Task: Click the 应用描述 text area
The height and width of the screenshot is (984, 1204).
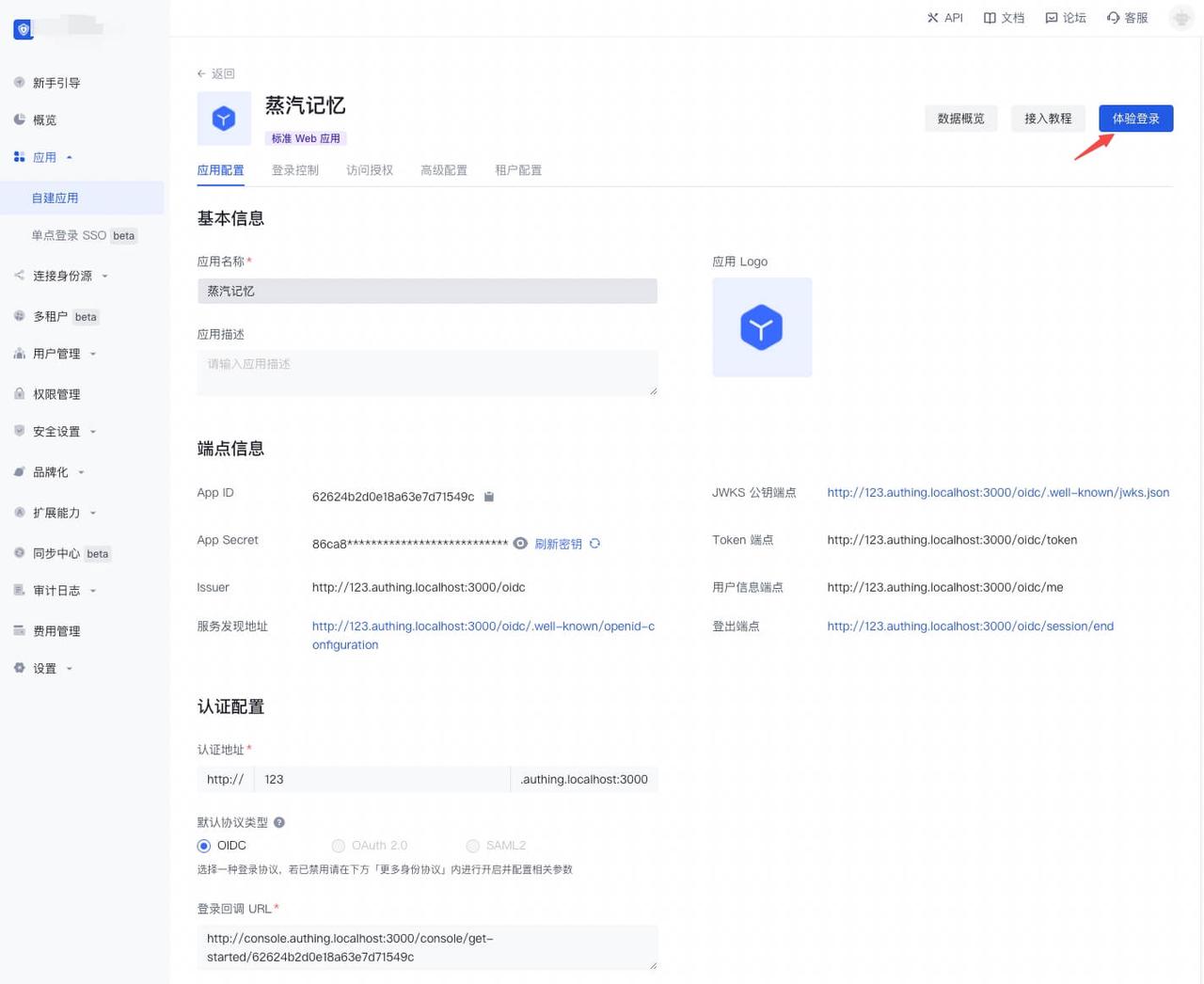Action: point(427,373)
